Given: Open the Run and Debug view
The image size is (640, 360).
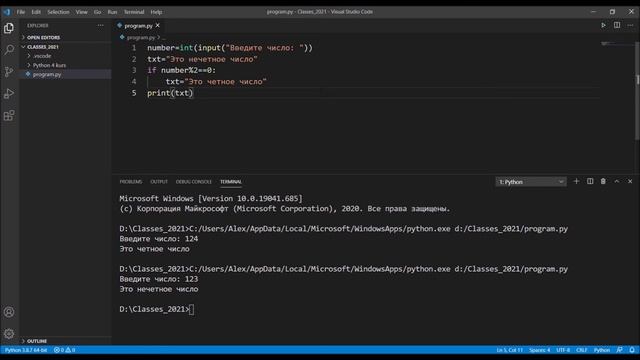Looking at the screenshot, I should [x=9, y=94].
